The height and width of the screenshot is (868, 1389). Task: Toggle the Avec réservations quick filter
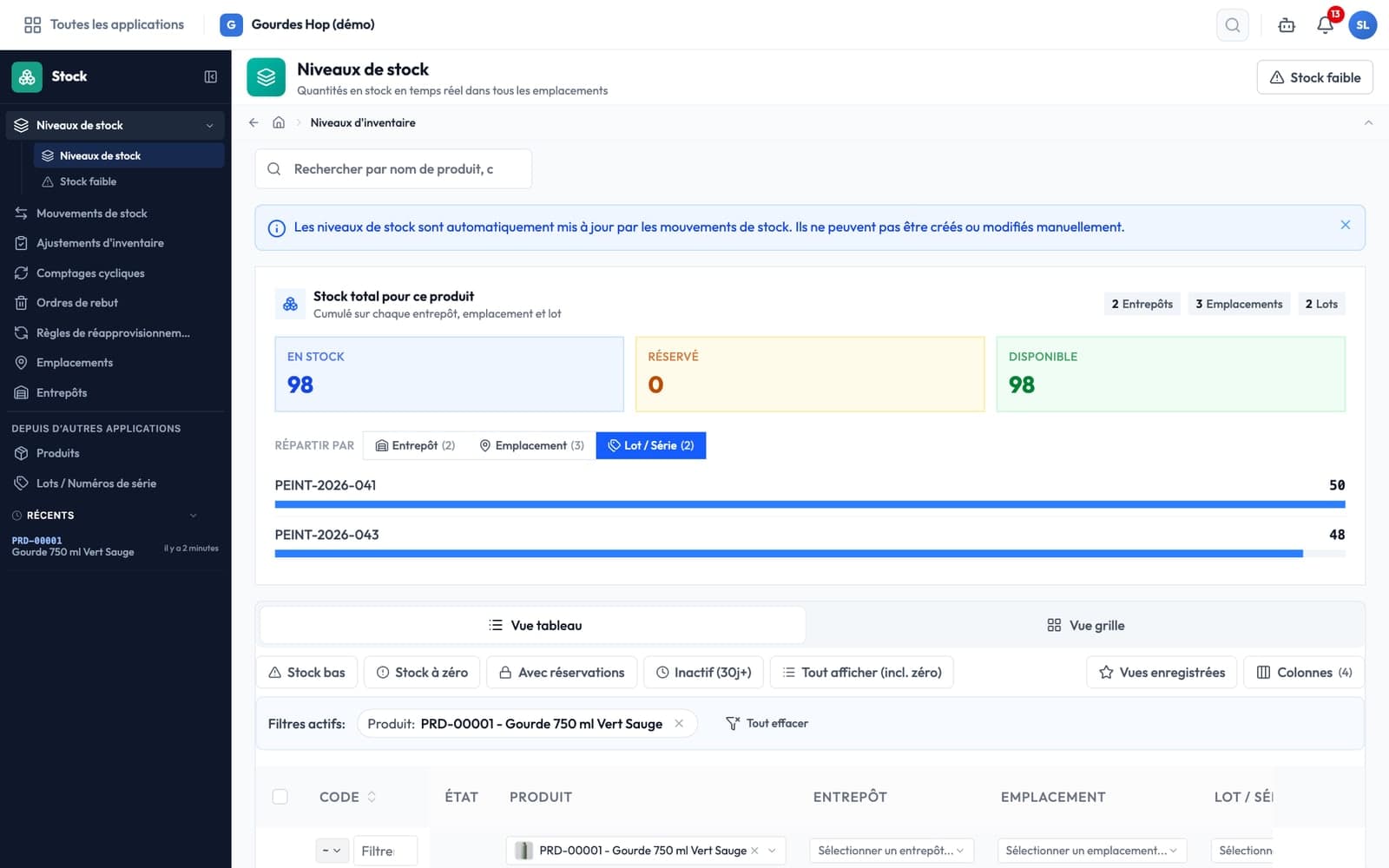point(562,673)
